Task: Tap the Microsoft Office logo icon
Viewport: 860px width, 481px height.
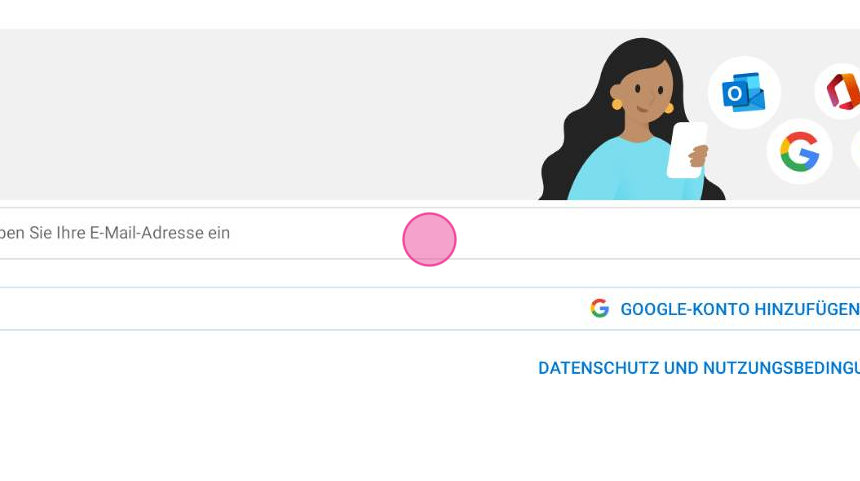Action: [839, 91]
